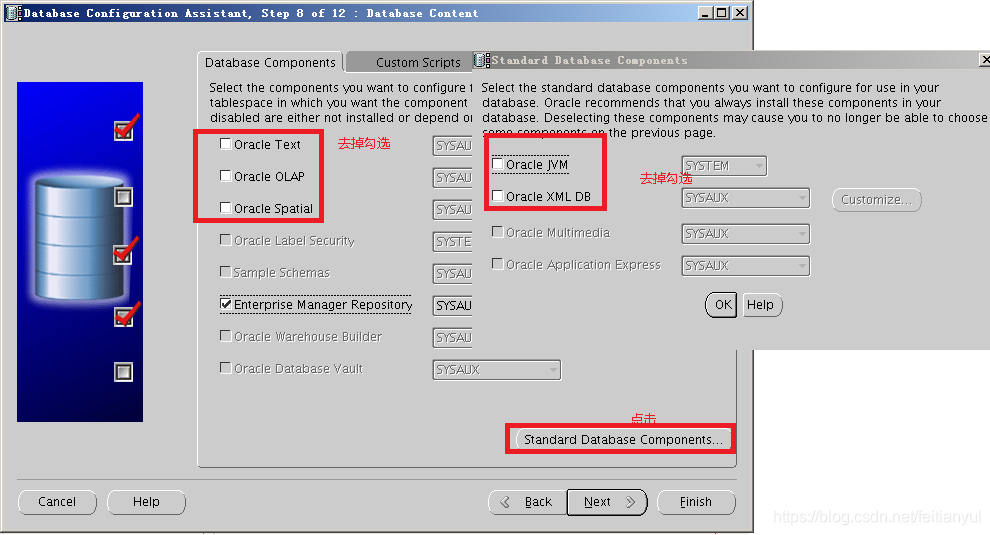Open Help in the main wizard window
990x535 pixels.
146,502
